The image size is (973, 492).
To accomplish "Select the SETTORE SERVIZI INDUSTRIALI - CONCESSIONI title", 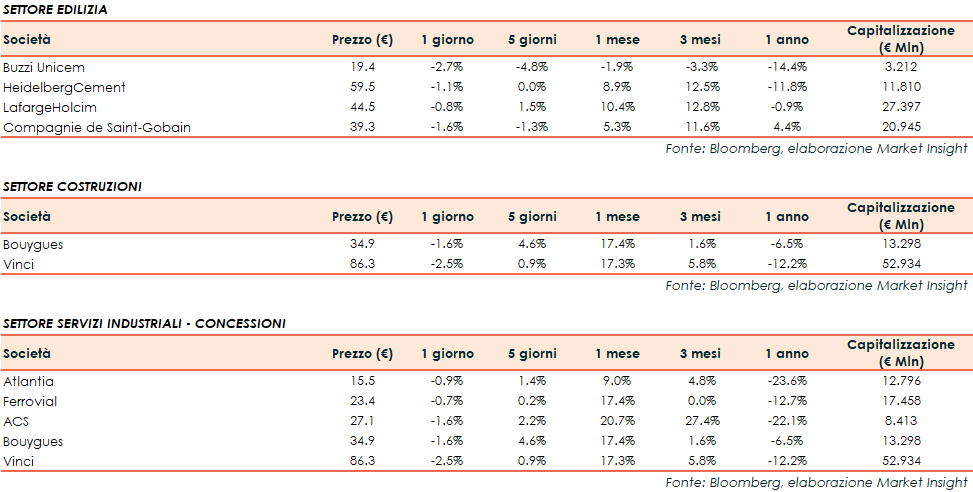I will (x=144, y=323).
